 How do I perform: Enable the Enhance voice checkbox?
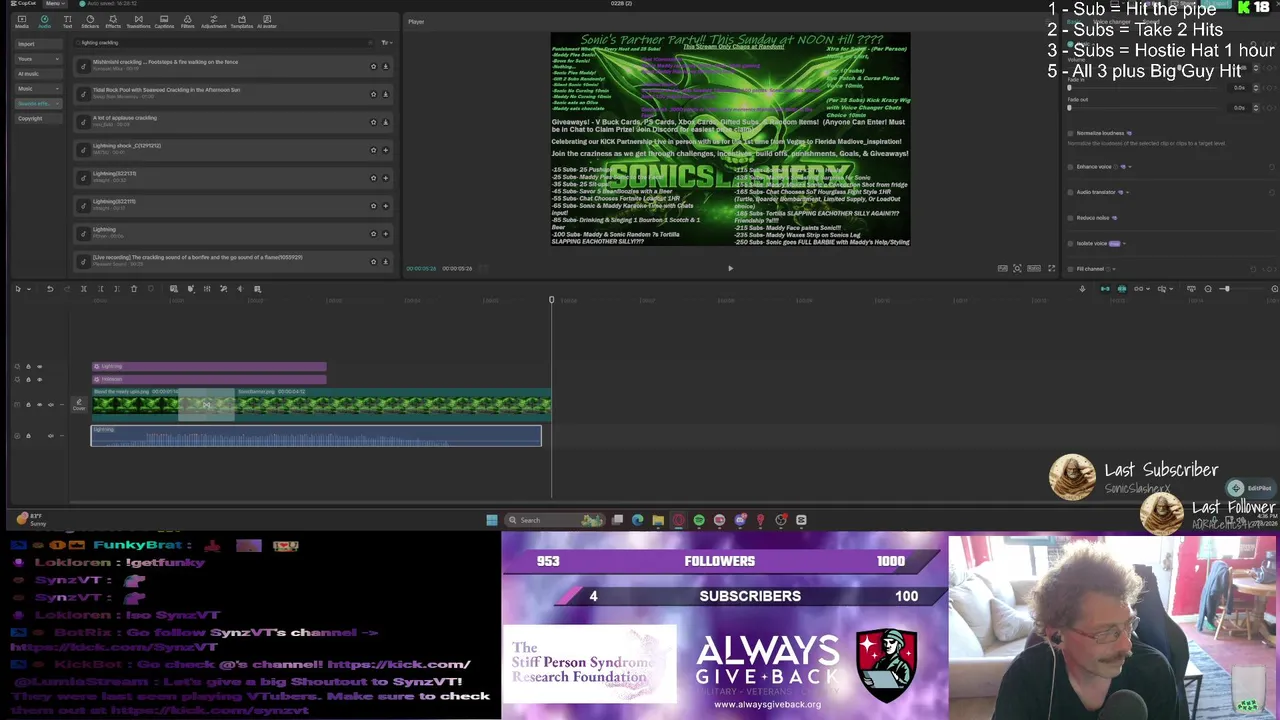[1071, 167]
